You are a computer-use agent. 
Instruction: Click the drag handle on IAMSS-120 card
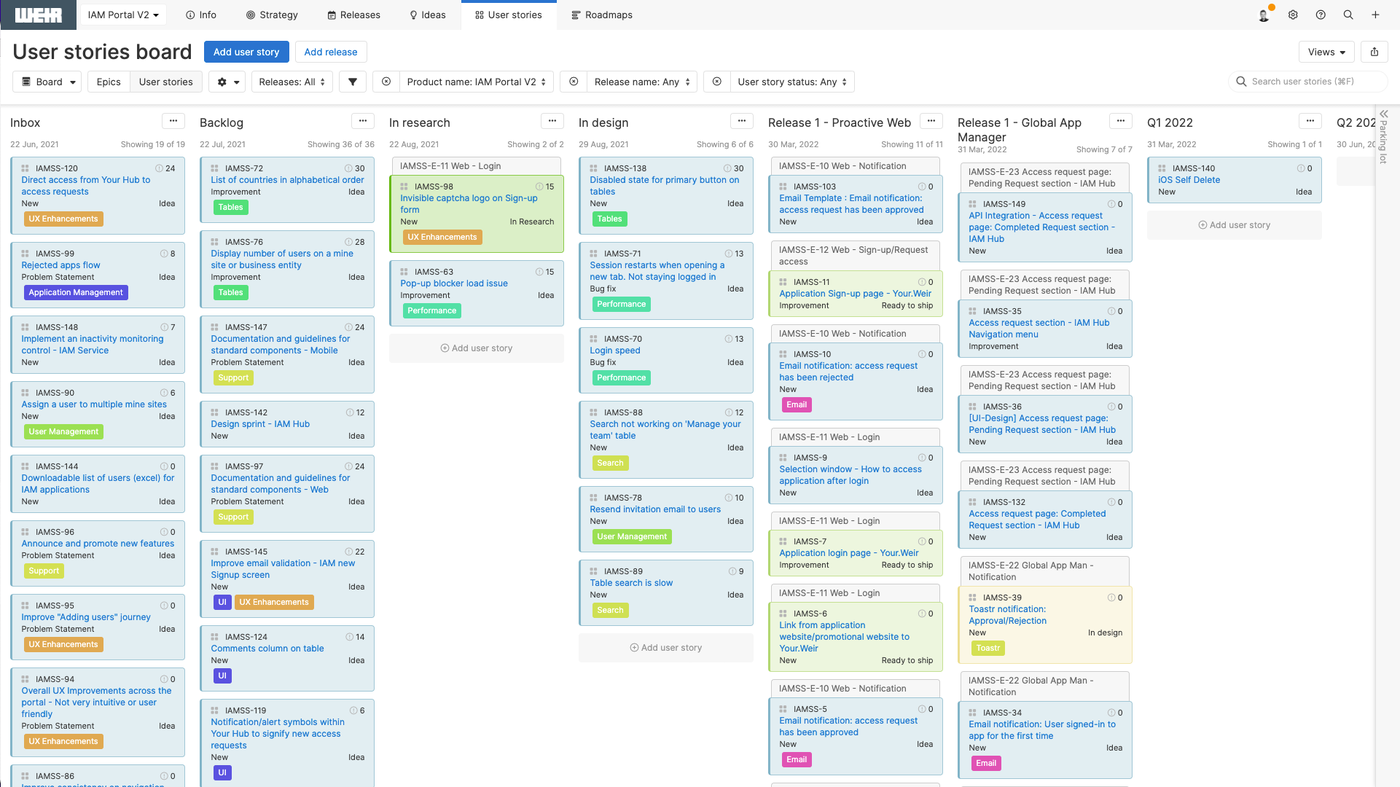25,169
